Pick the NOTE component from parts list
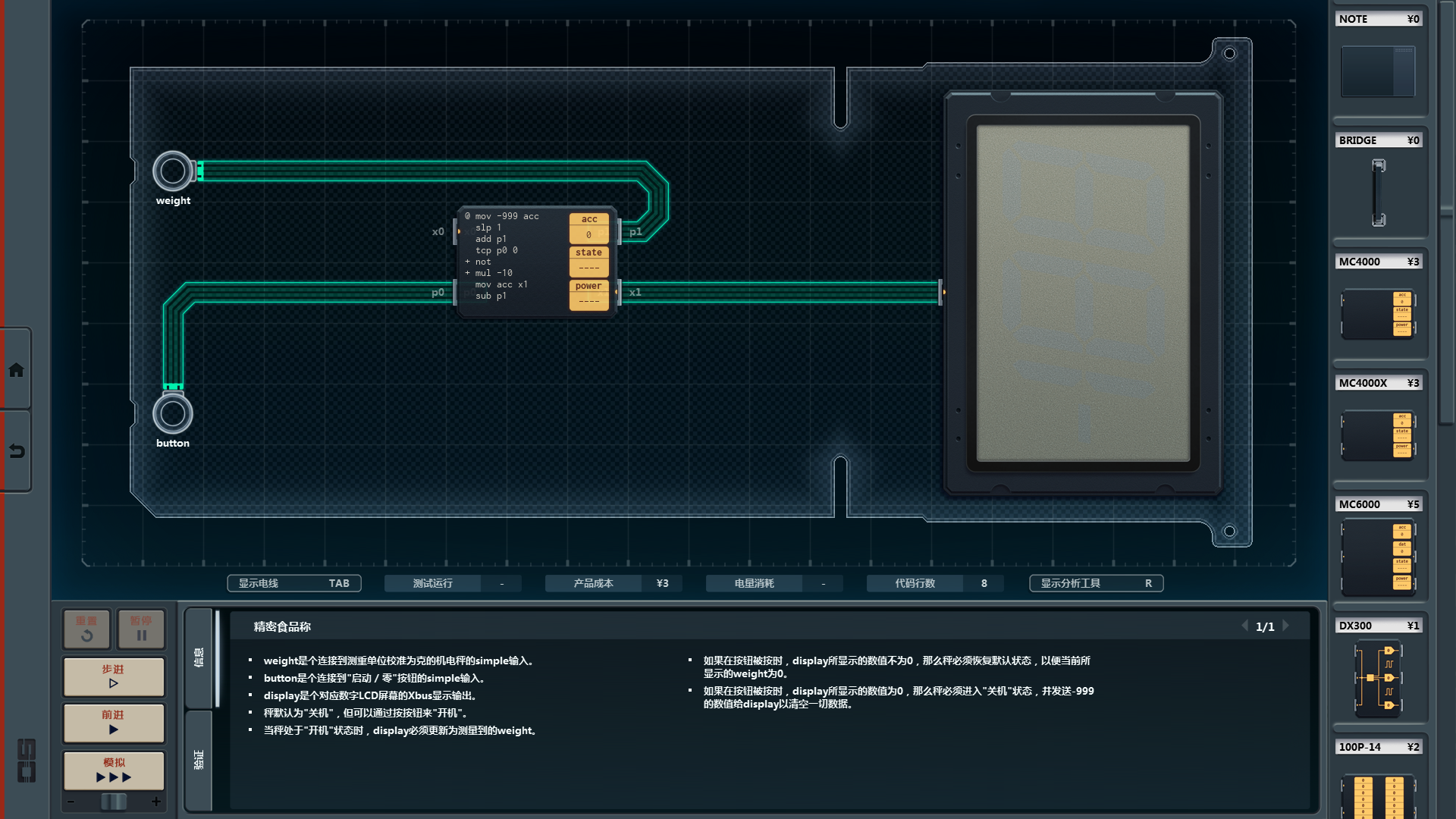 [x=1378, y=71]
